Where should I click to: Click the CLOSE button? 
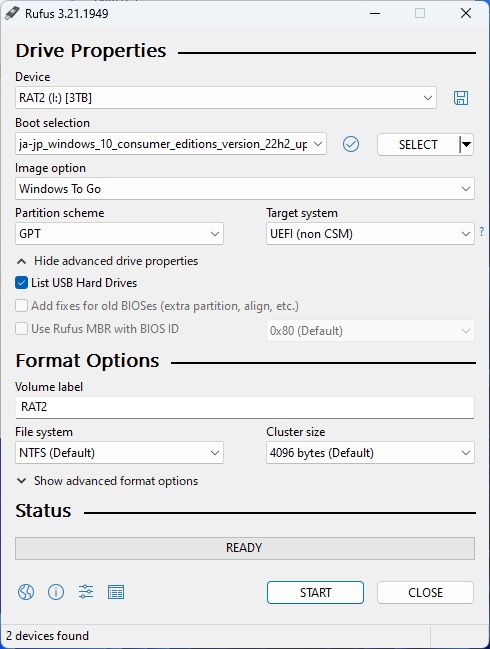(x=425, y=592)
